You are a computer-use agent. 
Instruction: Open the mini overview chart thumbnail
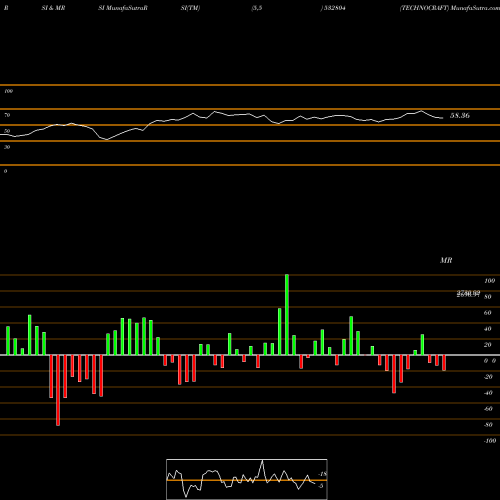[247, 479]
